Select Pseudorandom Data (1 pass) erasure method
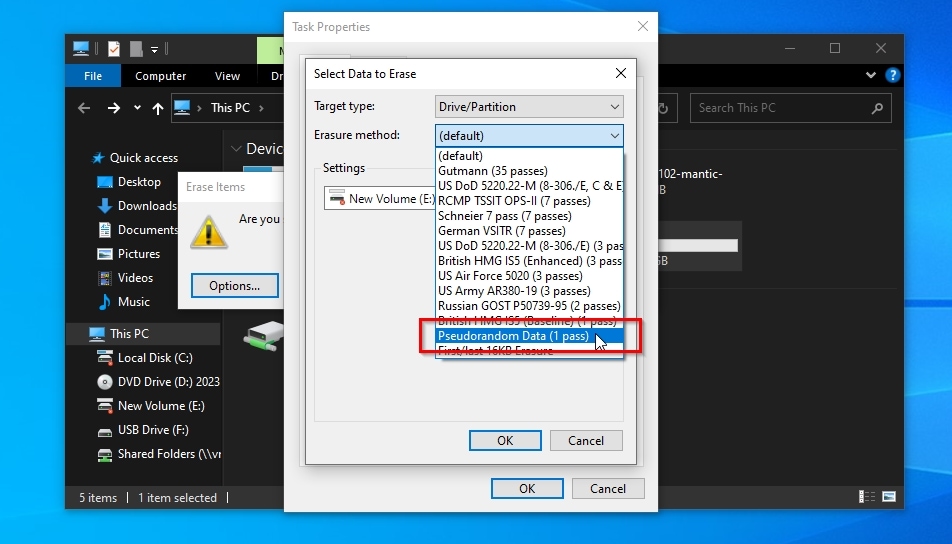Viewport: 952px width, 544px height. (x=529, y=336)
